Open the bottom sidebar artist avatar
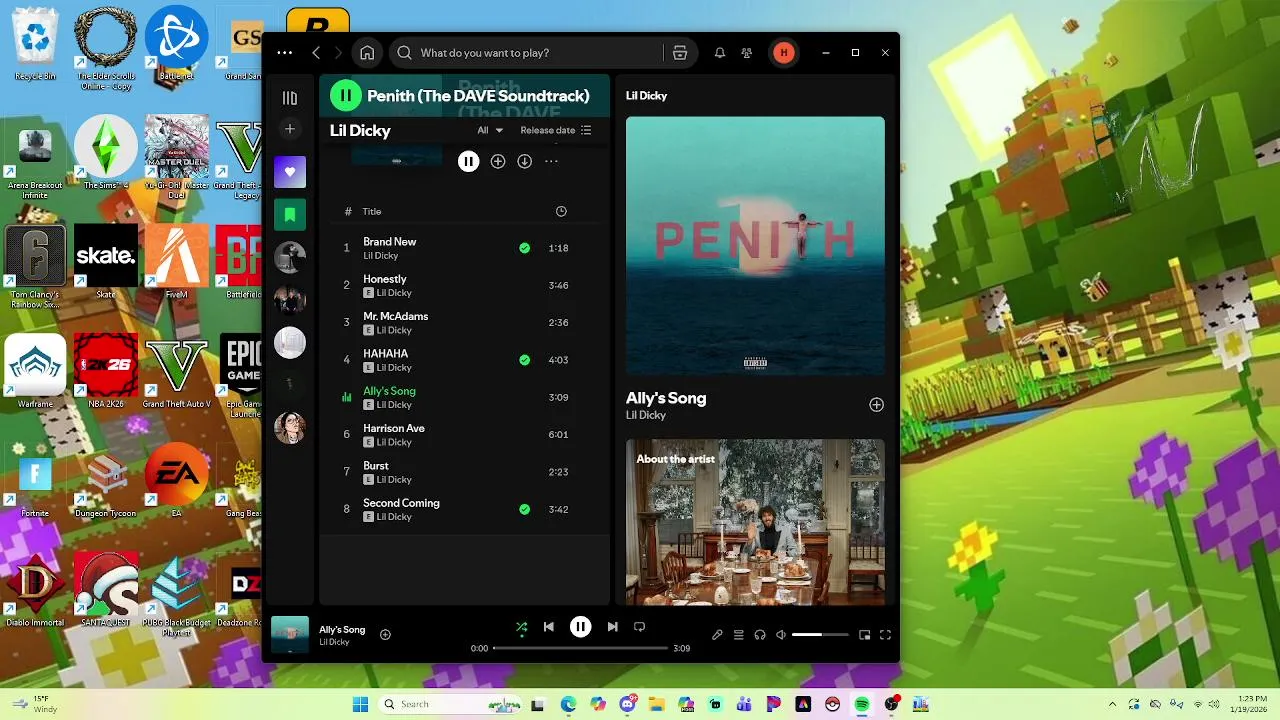This screenshot has width=1280, height=720. pyautogui.click(x=290, y=428)
